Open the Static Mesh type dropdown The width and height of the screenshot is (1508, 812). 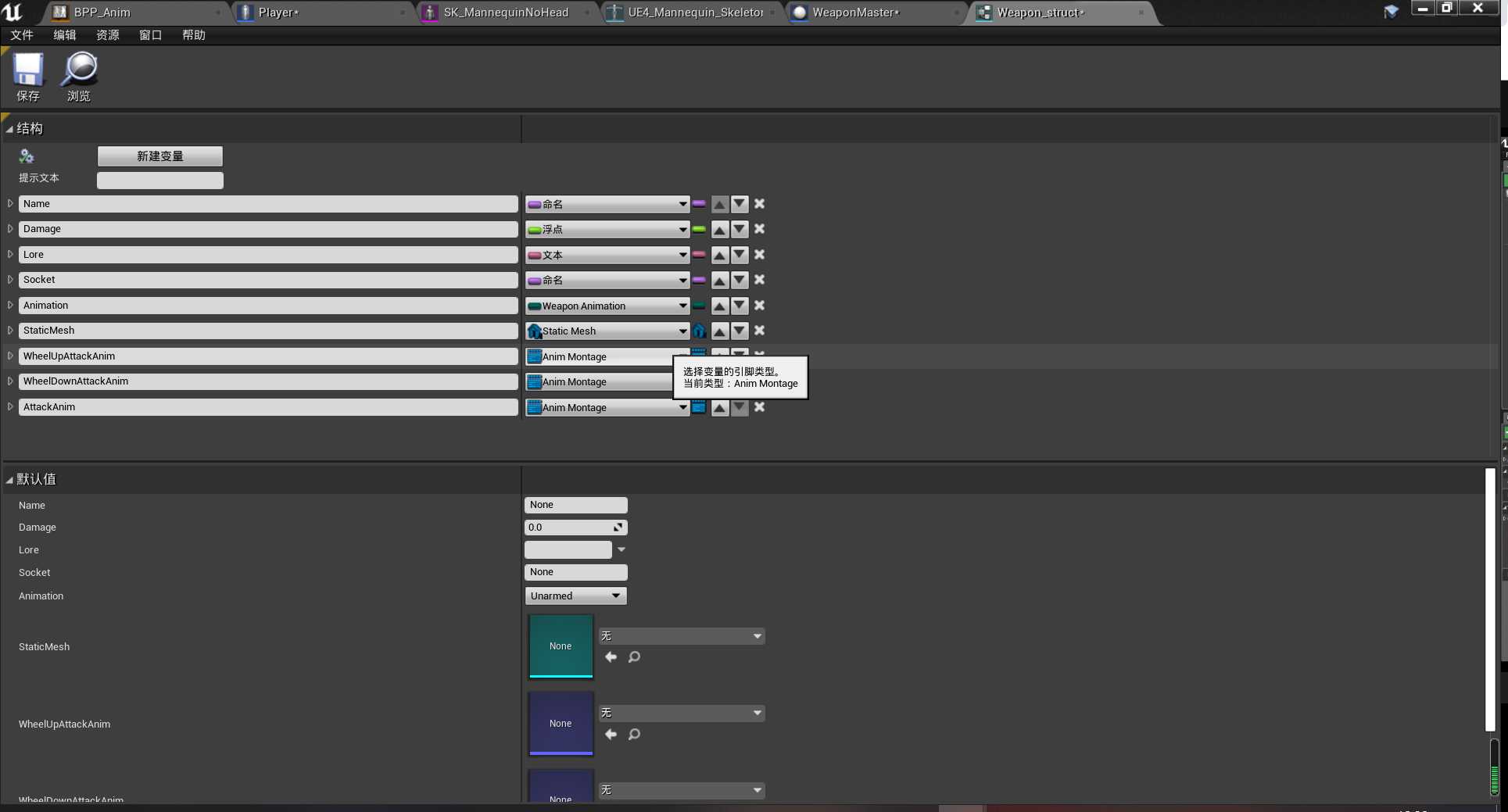(607, 331)
